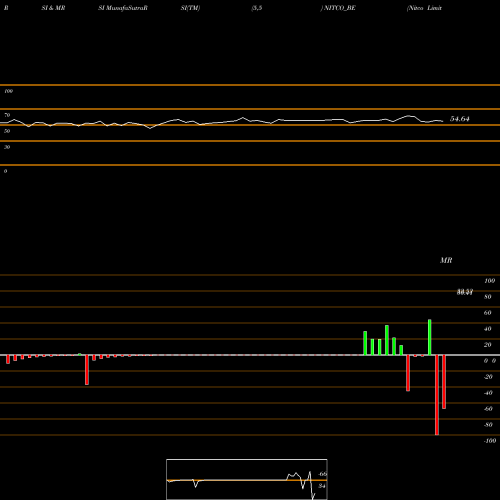This screenshot has width=500, height=500.
Task: Click the MR label above lower chart
Action: [x=446, y=260]
